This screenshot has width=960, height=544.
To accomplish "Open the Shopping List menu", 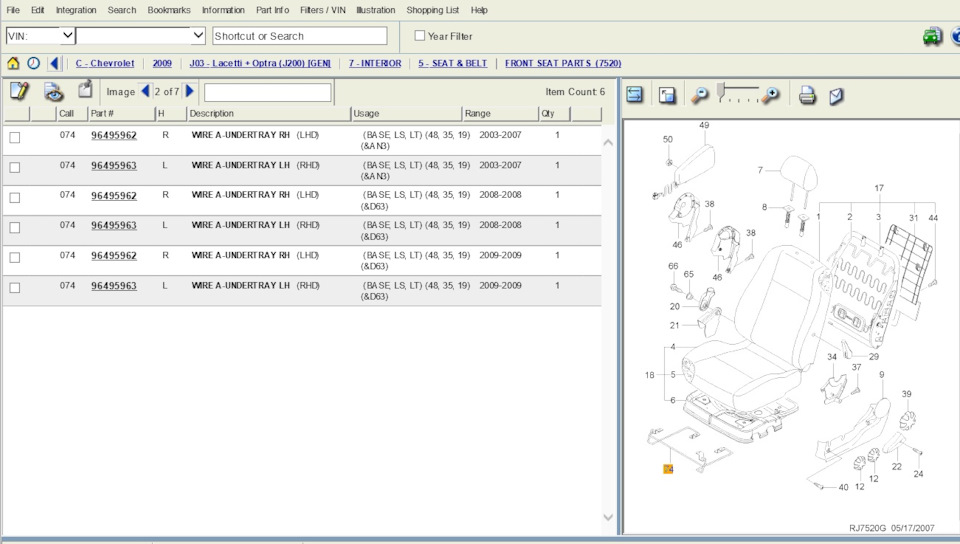I will 432,10.
